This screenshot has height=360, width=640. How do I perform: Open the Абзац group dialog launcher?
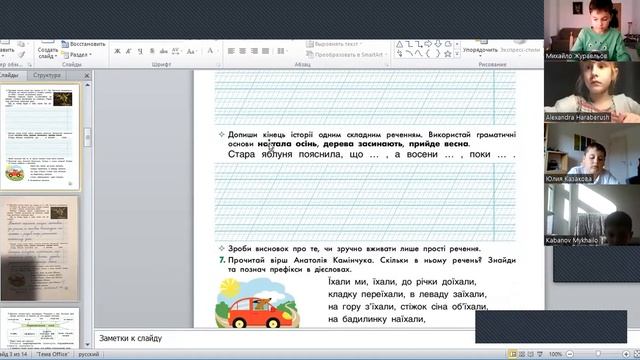click(x=387, y=64)
